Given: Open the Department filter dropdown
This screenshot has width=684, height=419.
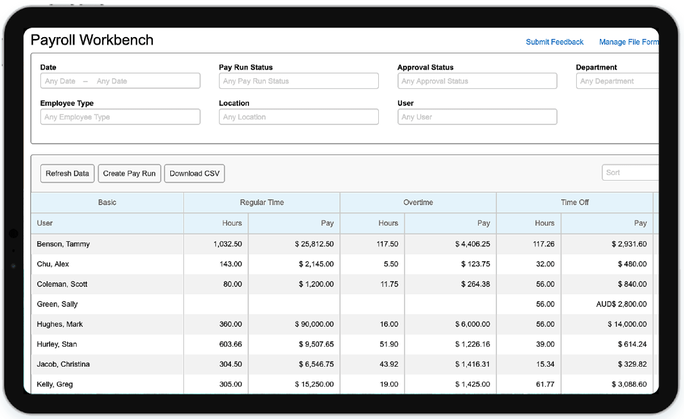Looking at the screenshot, I should pos(617,81).
